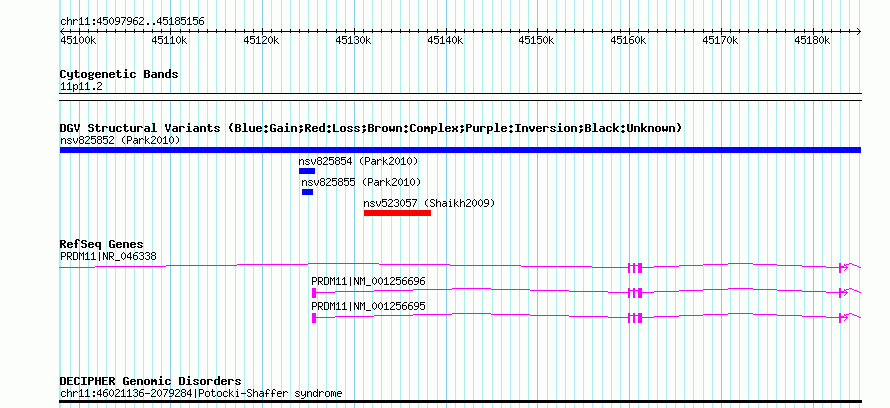Click the red nsv523057 loss variant bar

[x=397, y=213]
